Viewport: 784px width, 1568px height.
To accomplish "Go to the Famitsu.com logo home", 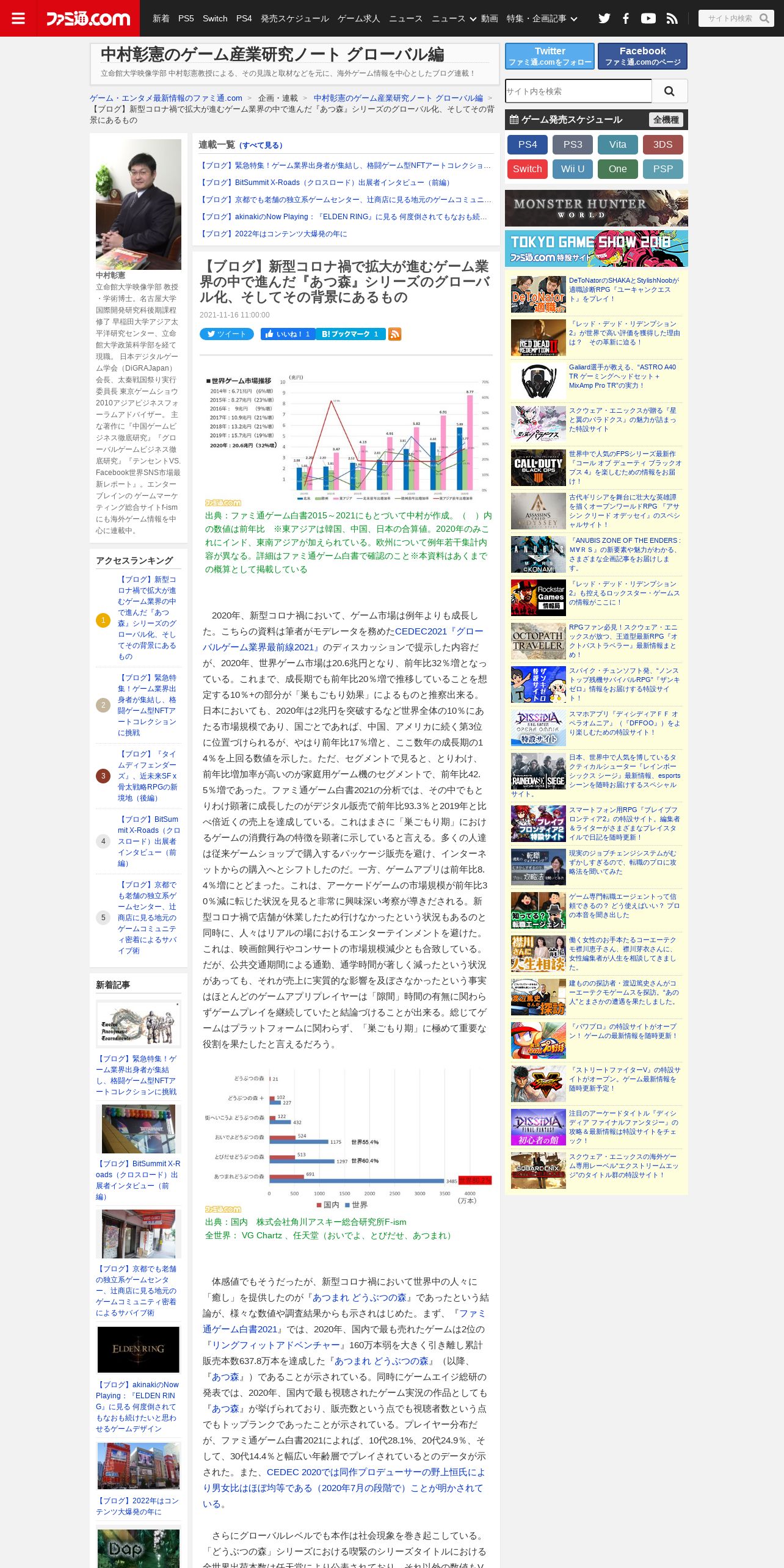I will pos(89,18).
